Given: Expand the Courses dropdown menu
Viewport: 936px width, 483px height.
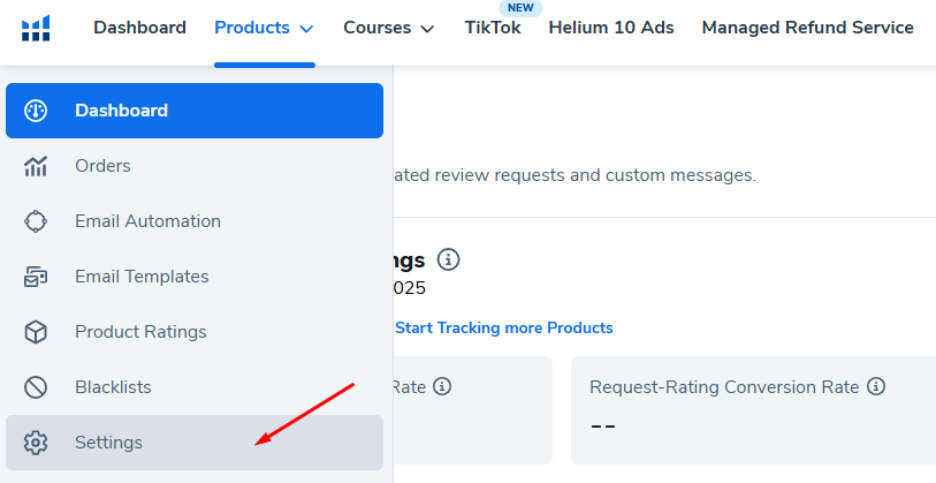Looking at the screenshot, I should pyautogui.click(x=388, y=28).
